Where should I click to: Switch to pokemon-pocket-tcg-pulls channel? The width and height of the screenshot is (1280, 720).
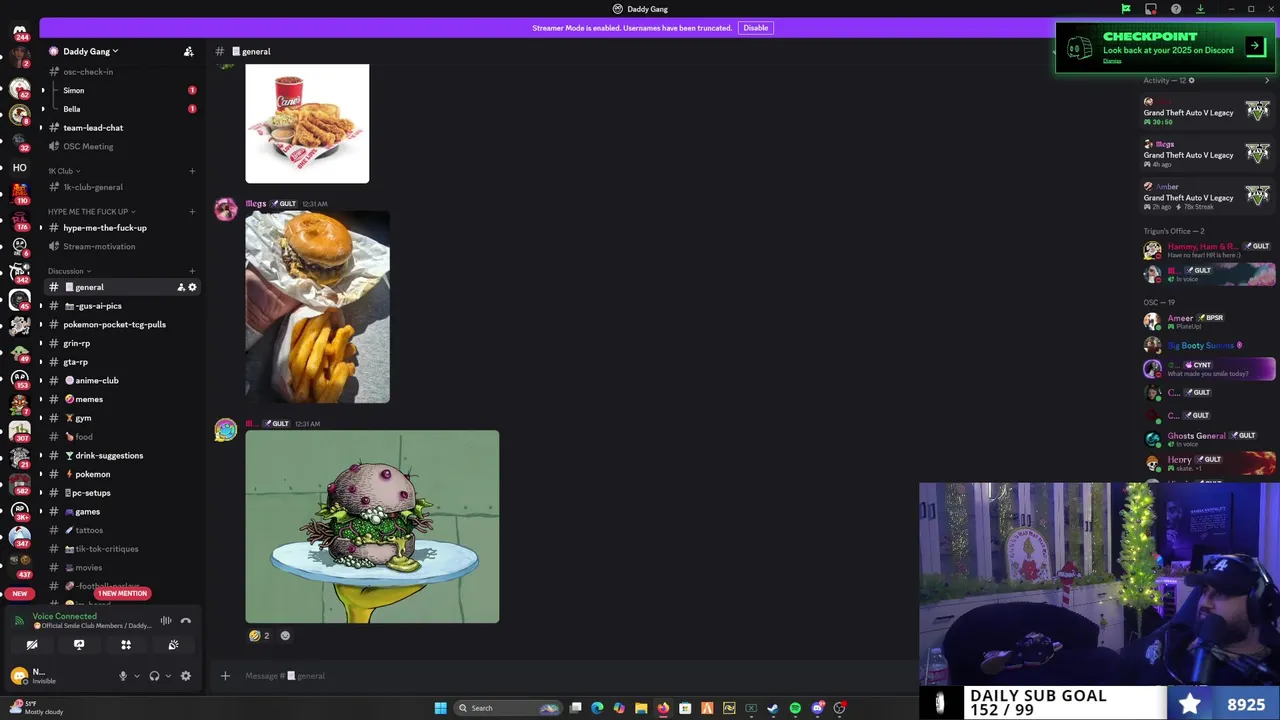point(120,325)
